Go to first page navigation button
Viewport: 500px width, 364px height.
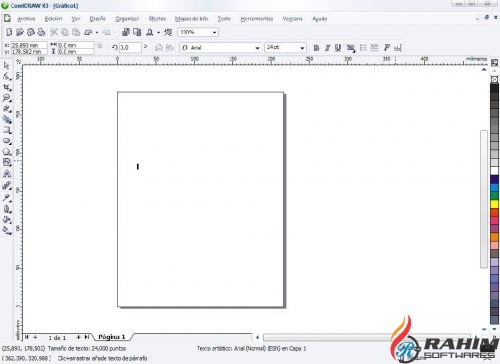tap(27, 337)
